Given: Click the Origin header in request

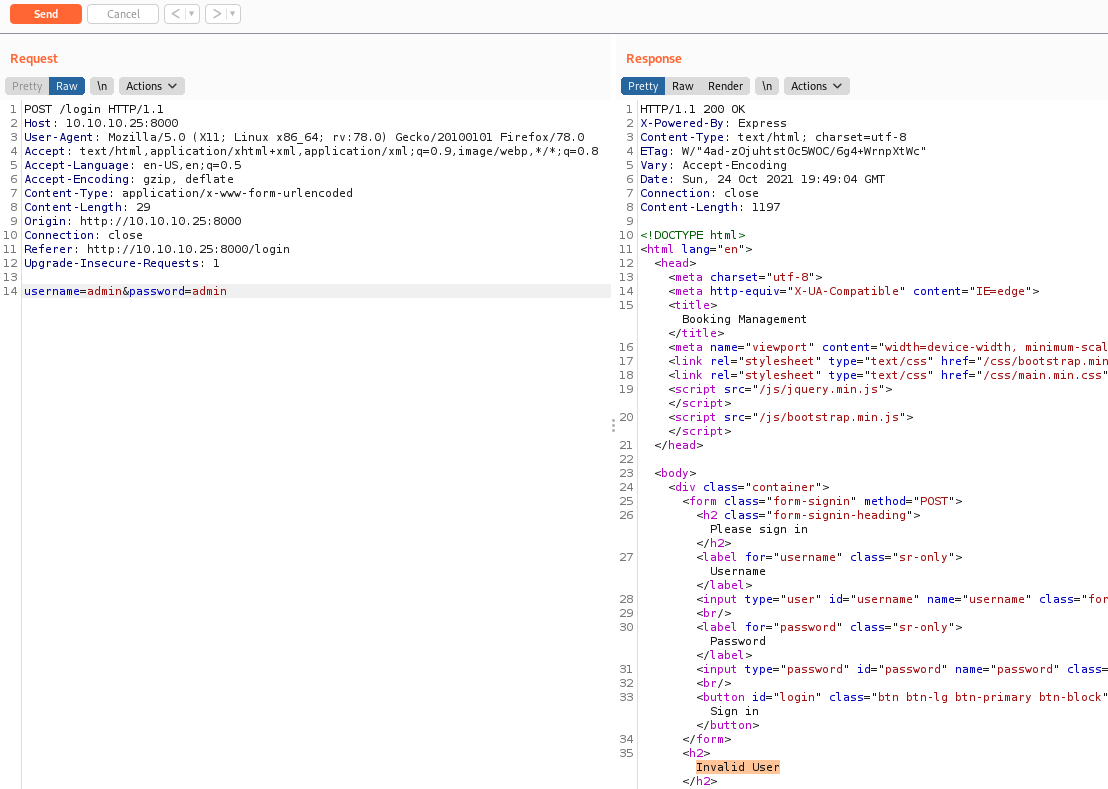Looking at the screenshot, I should pos(133,221).
